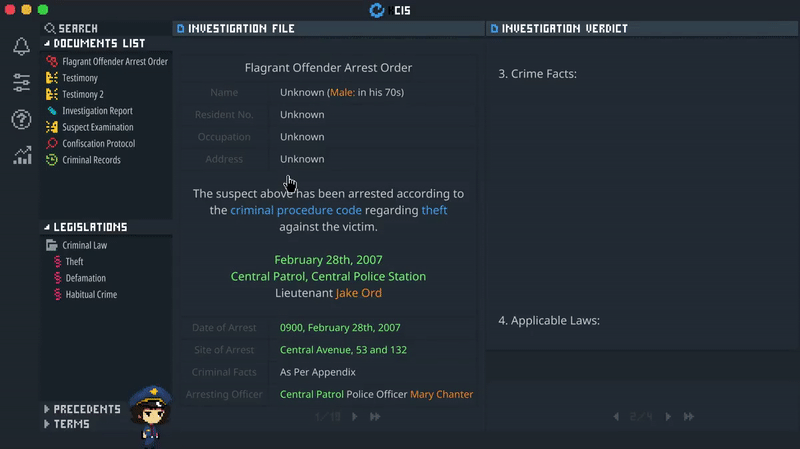The width and height of the screenshot is (800, 449).
Task: Go to next investigation file page
Action: pos(354,416)
